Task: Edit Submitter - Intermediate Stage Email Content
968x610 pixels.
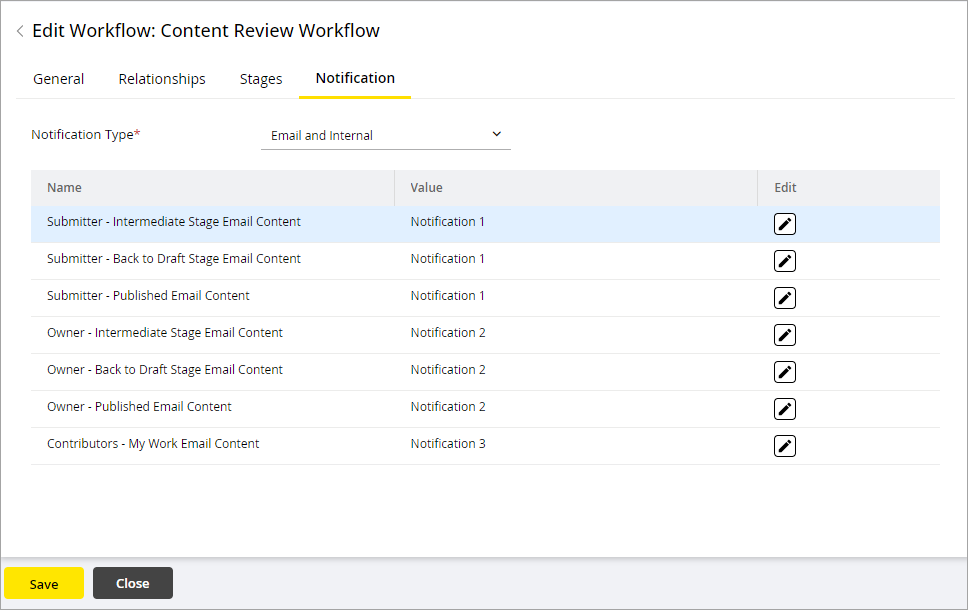Action: click(784, 224)
